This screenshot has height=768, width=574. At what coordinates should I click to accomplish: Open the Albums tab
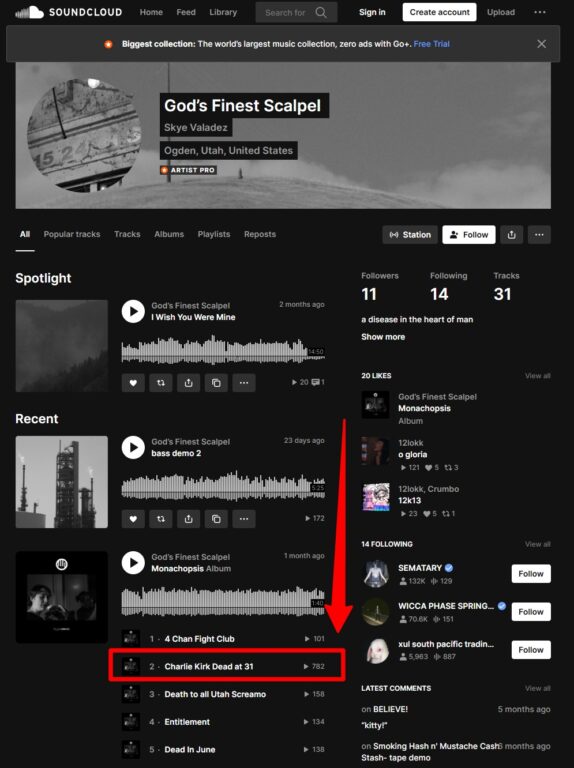point(169,234)
